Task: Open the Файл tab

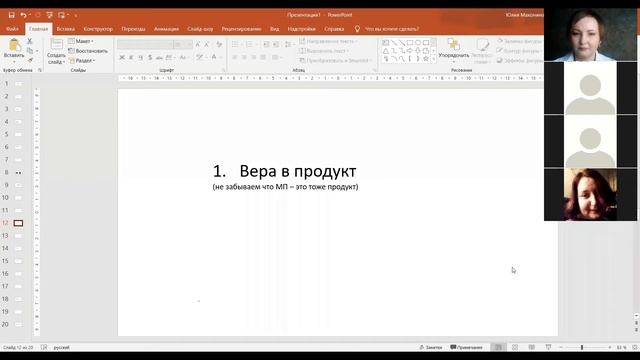Action: tap(12, 29)
